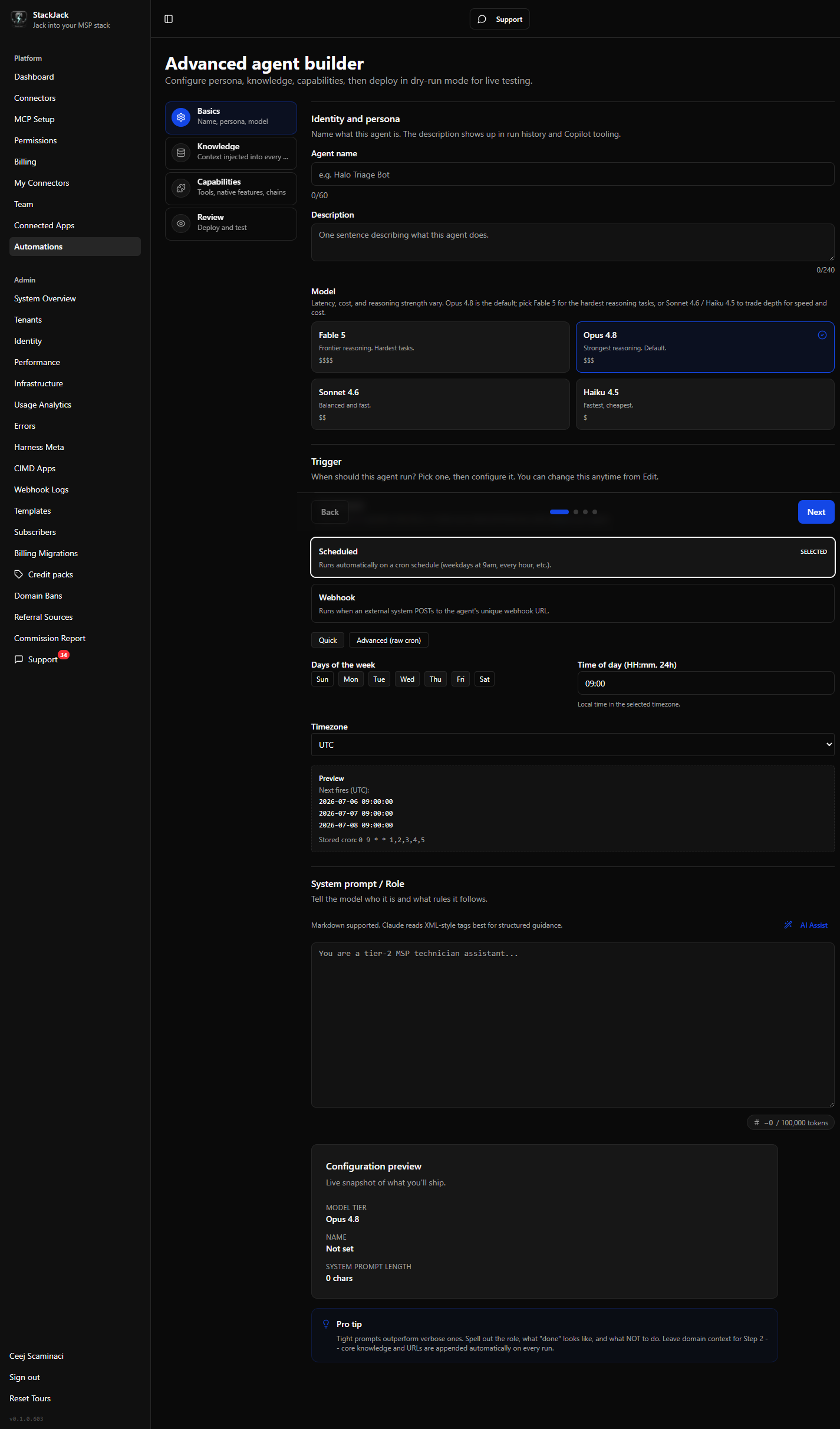Click the Pro tip lightbulb icon
The height and width of the screenshot is (1429, 840).
tap(326, 1324)
